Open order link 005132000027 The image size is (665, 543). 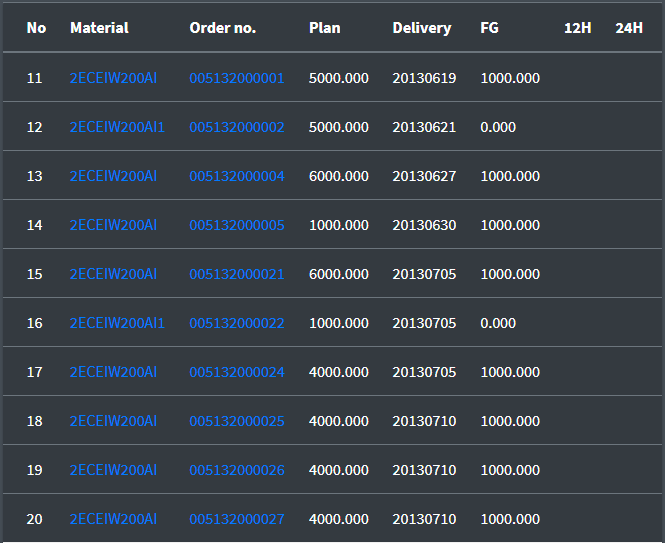[x=237, y=519]
